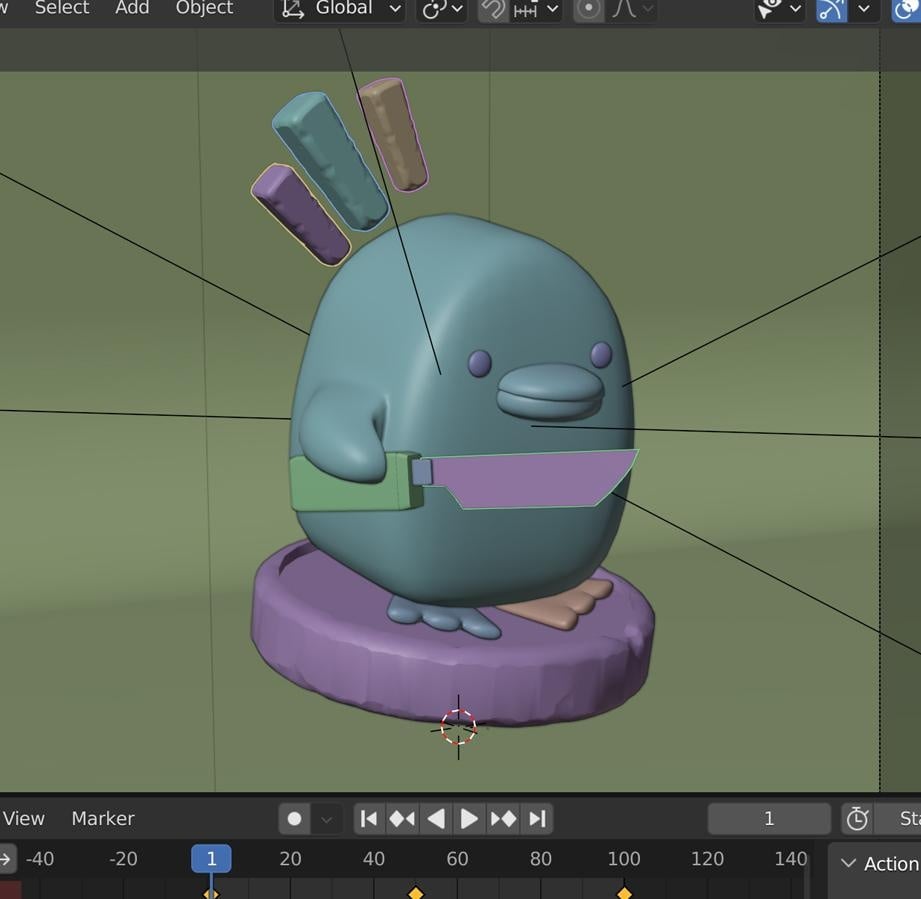Jump to the next keyframe
The height and width of the screenshot is (899, 921).
503,819
